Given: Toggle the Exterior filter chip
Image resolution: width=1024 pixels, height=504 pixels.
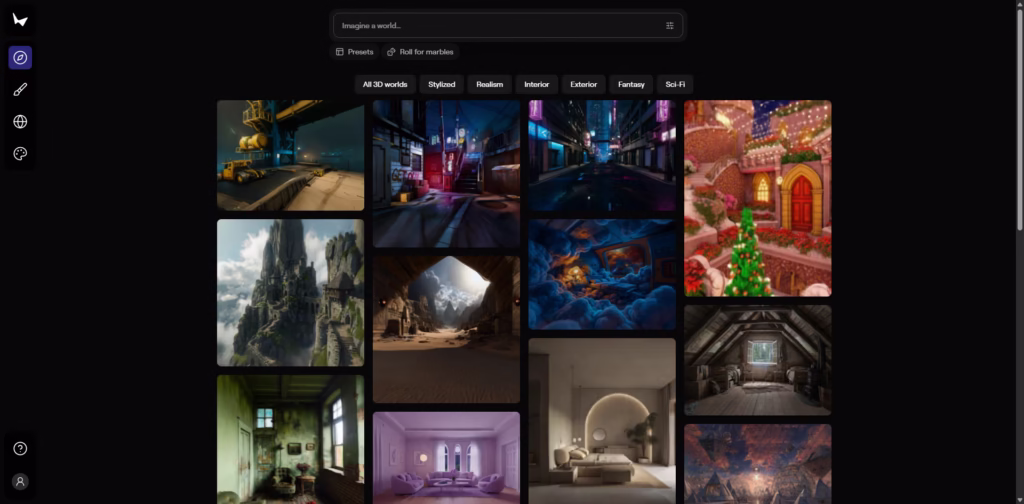Looking at the screenshot, I should [583, 85].
